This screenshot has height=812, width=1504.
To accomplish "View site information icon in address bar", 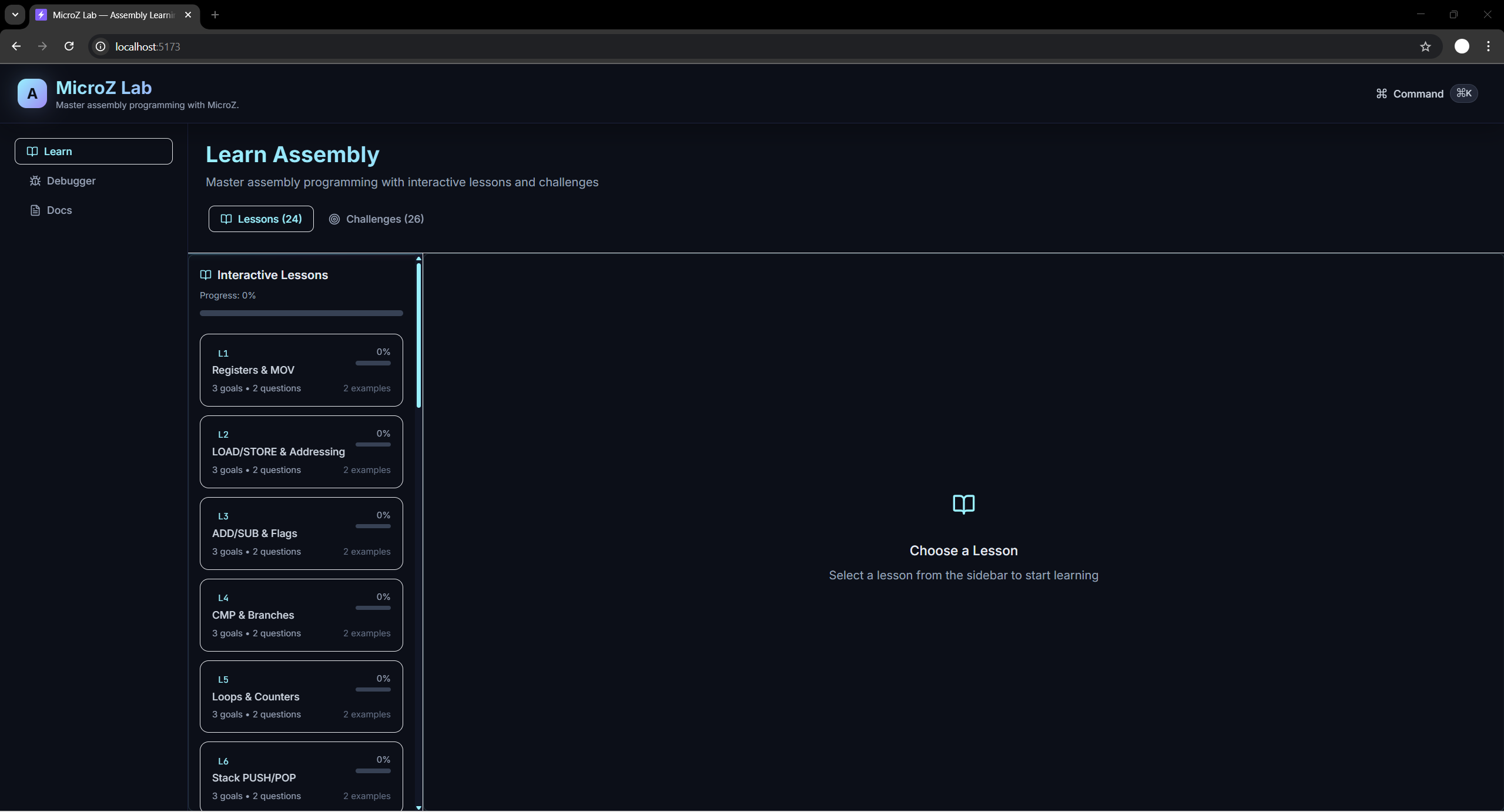I will tap(101, 46).
